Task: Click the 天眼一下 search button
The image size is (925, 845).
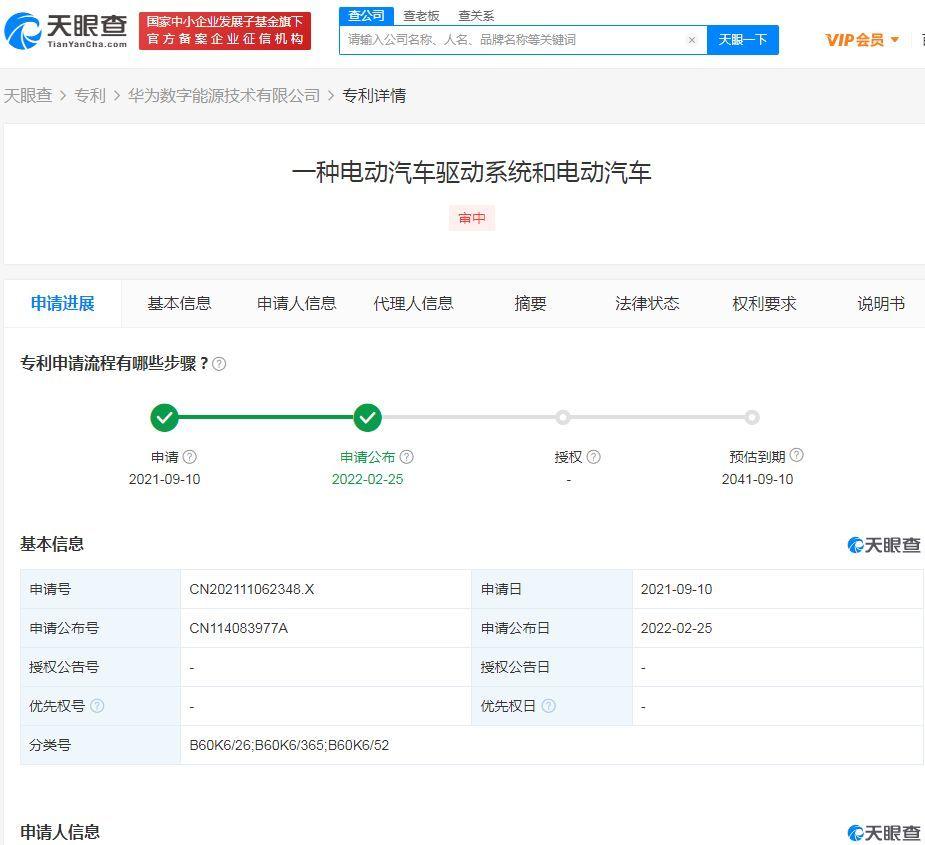Action: tap(743, 40)
